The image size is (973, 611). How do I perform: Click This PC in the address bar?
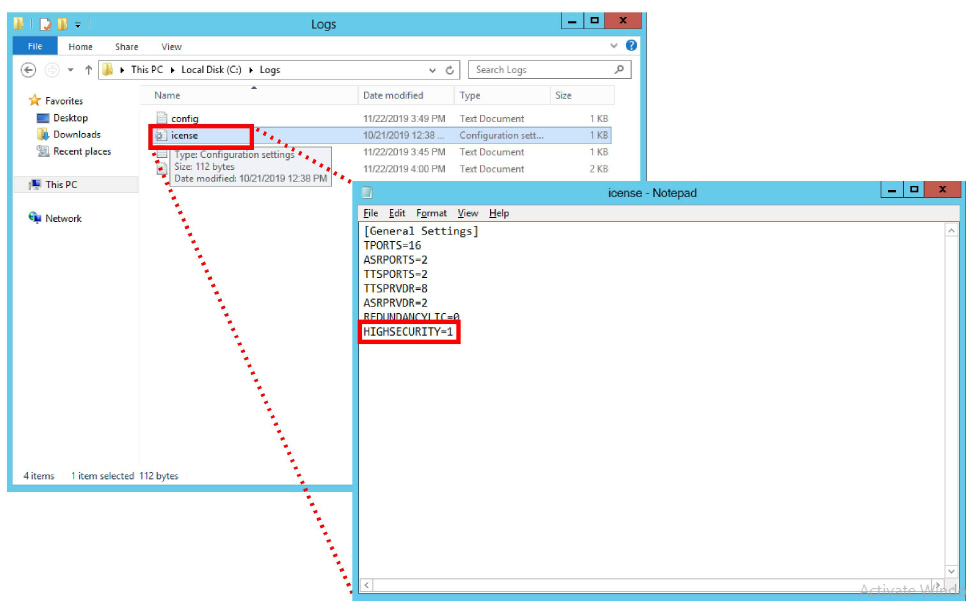(x=146, y=69)
